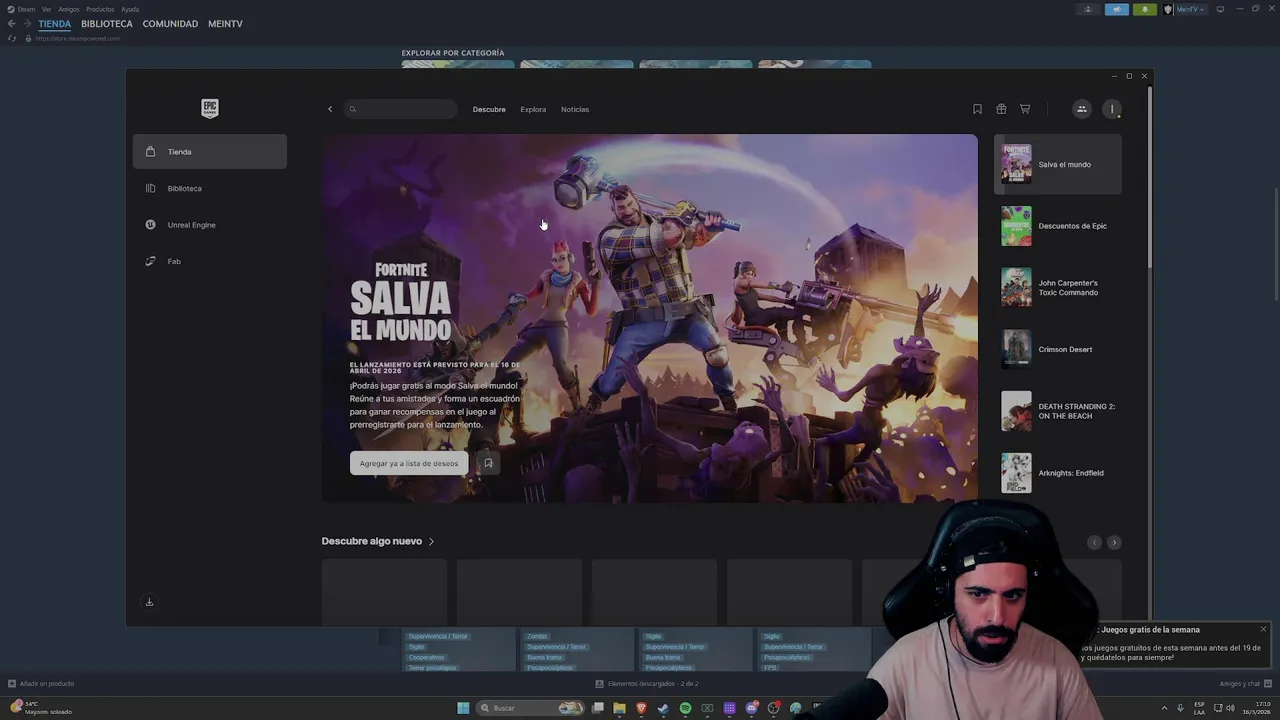Click the Fab logo icon

click(150, 261)
